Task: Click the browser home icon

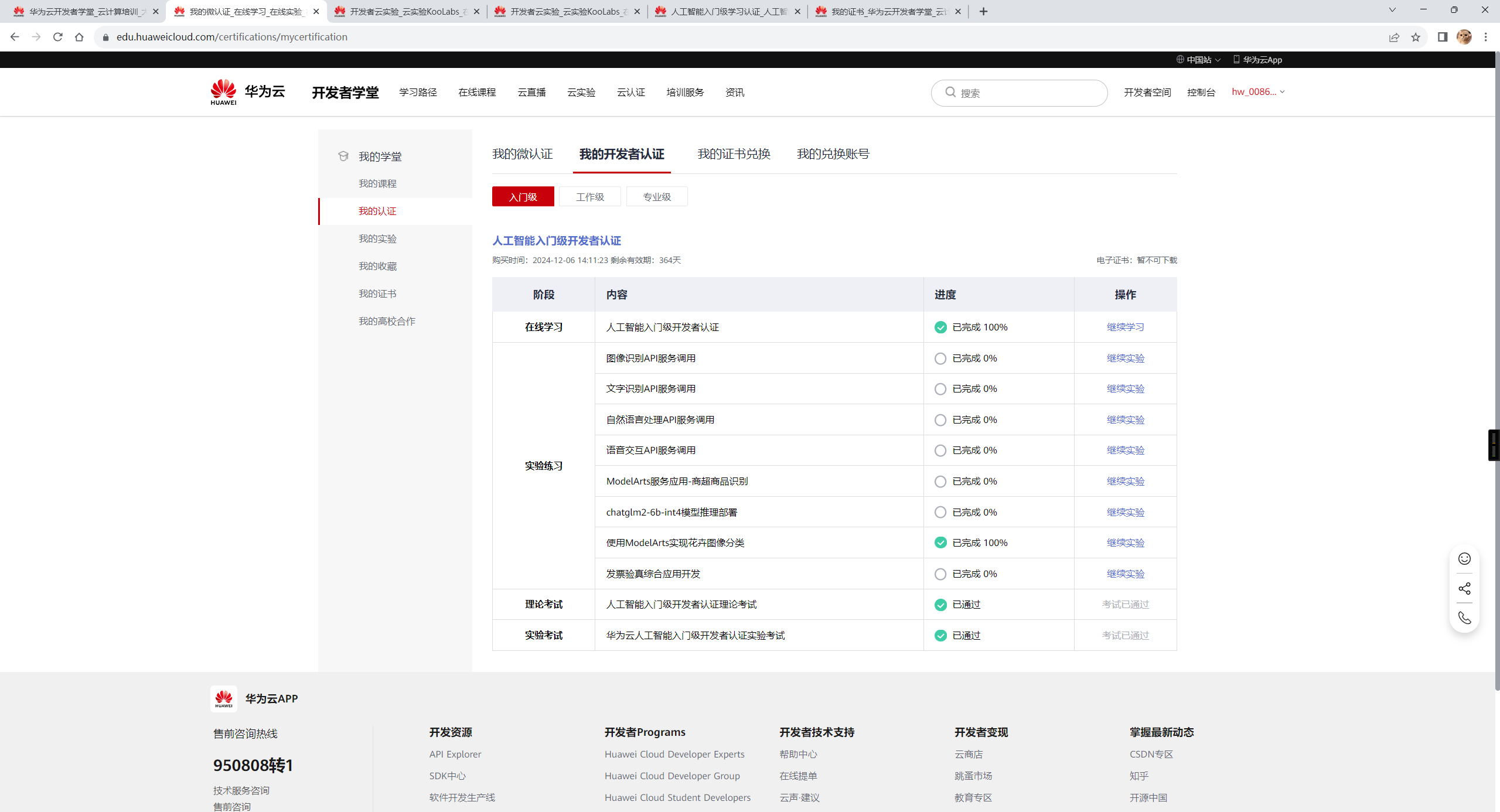Action: pos(79,37)
